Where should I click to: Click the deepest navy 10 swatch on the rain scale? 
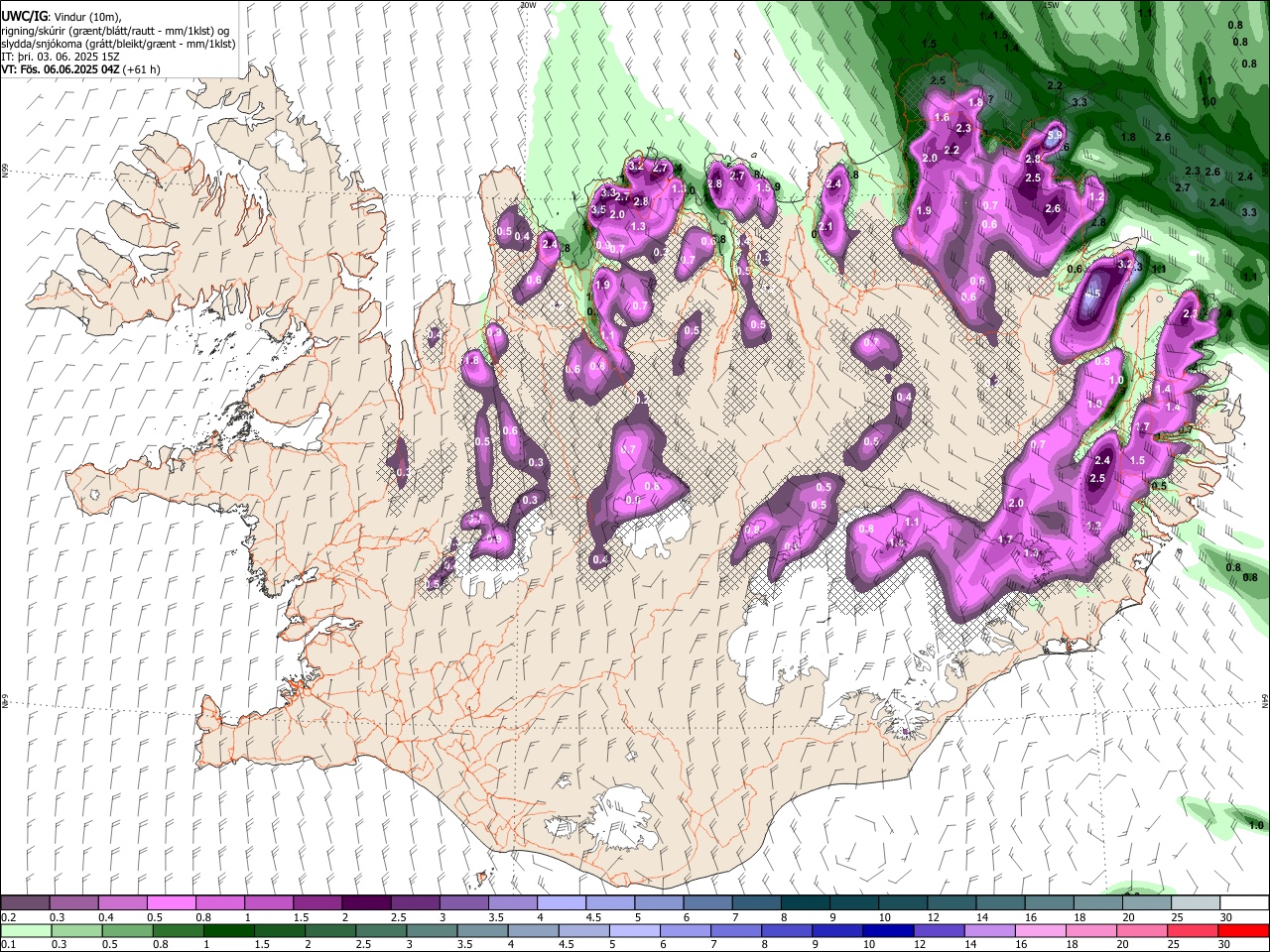click(x=889, y=931)
